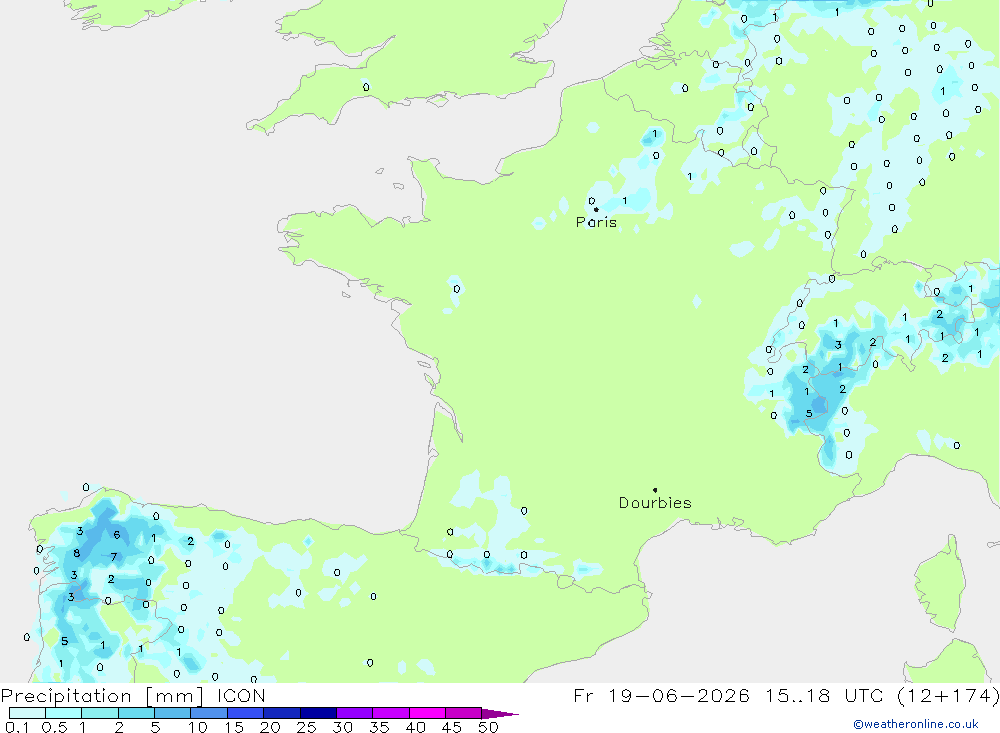Click the 15–20 mm legend color band

coord(246,713)
